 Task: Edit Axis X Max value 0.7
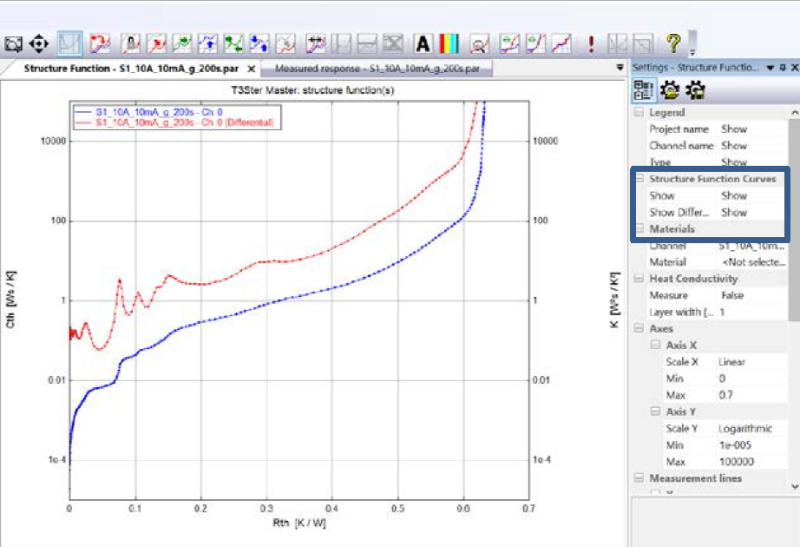point(752,395)
